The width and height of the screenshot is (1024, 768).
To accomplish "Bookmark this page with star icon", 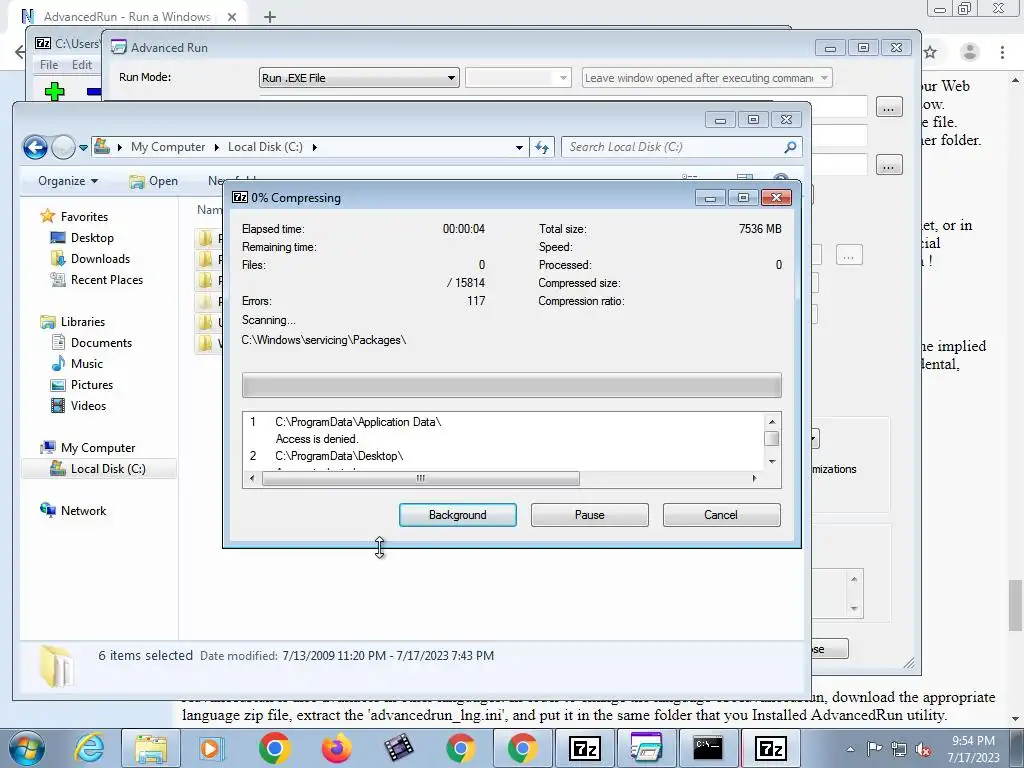I will (931, 52).
